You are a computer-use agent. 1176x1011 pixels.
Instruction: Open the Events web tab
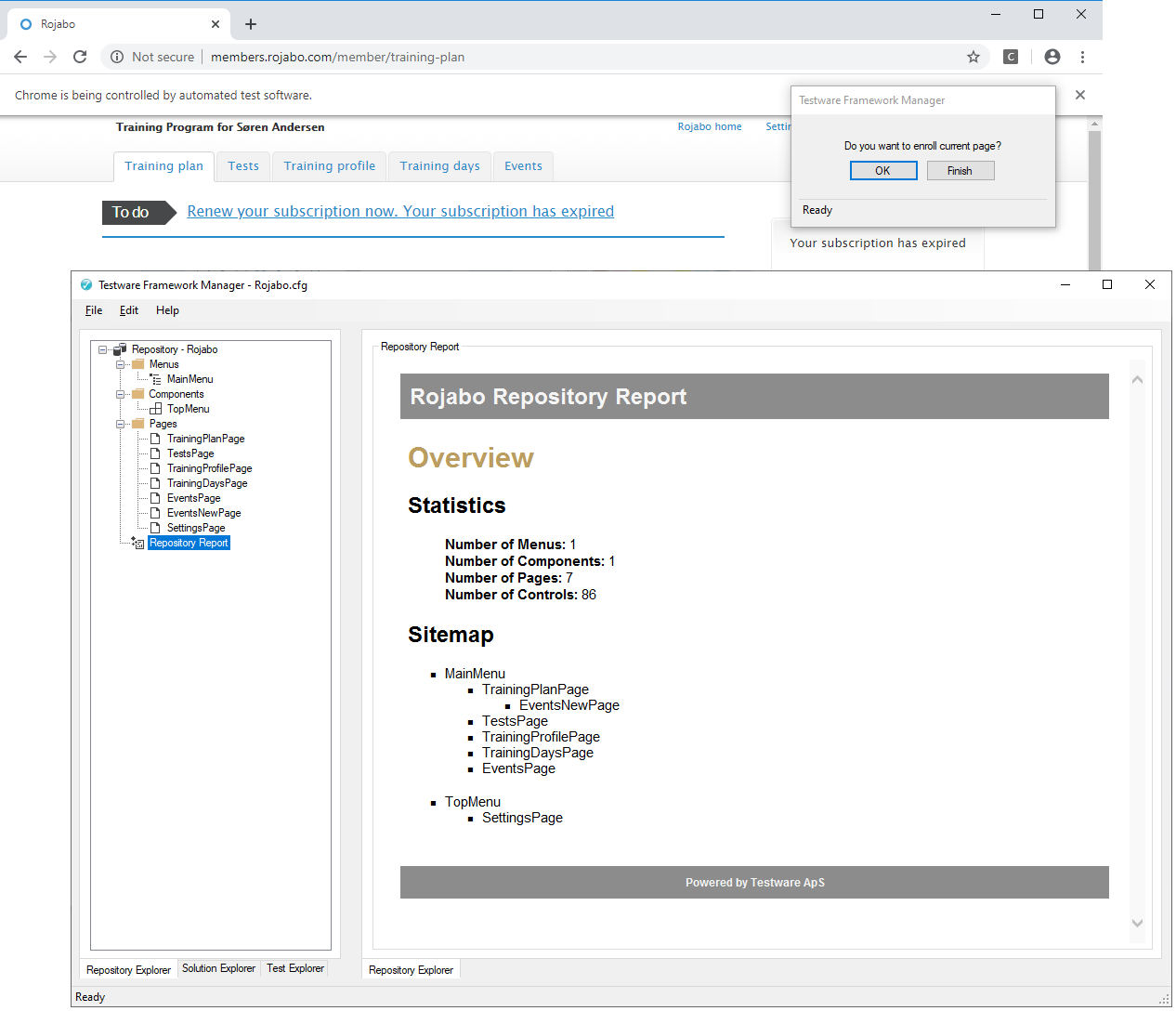pyautogui.click(x=524, y=166)
